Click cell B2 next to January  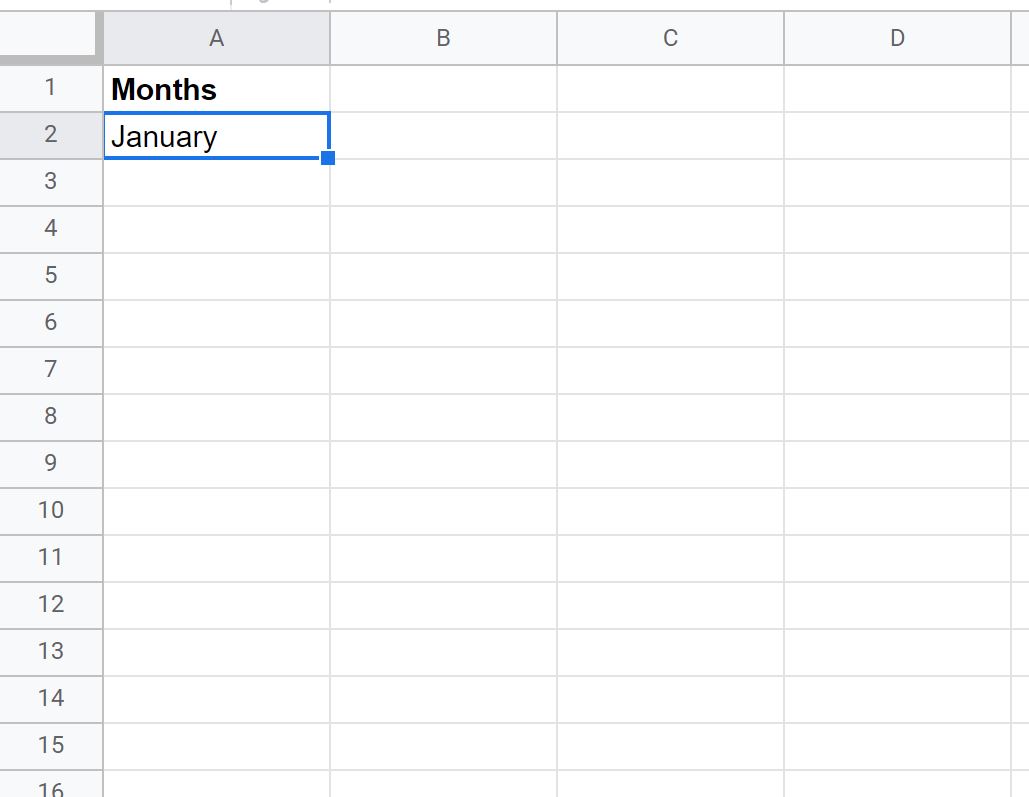[x=444, y=135]
